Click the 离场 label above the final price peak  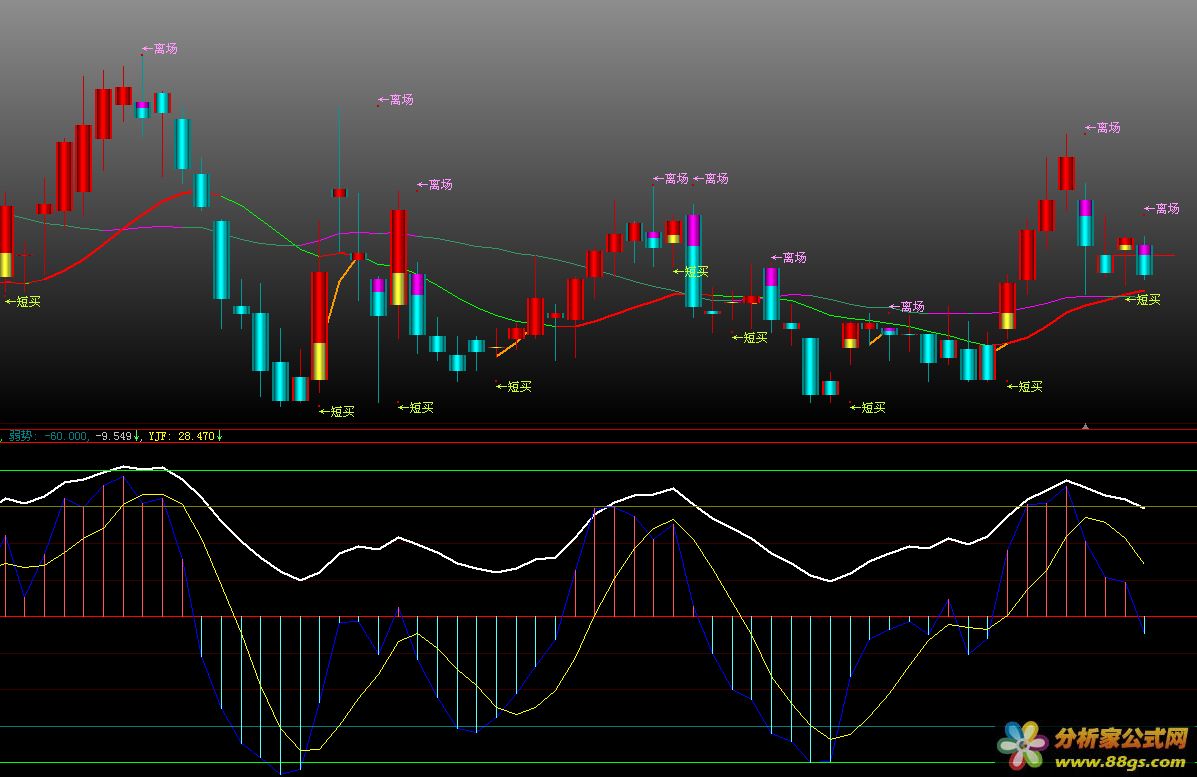click(1103, 127)
